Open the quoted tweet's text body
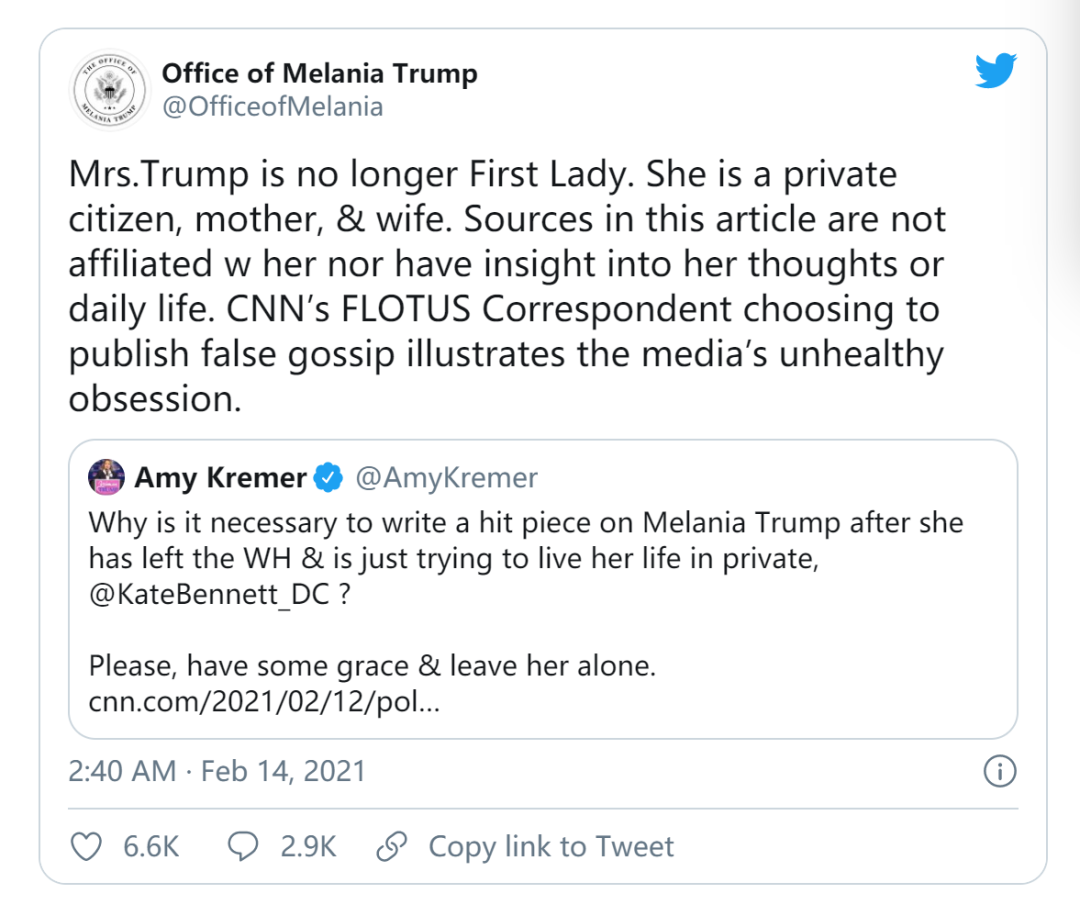The image size is (1080, 916). (526, 612)
